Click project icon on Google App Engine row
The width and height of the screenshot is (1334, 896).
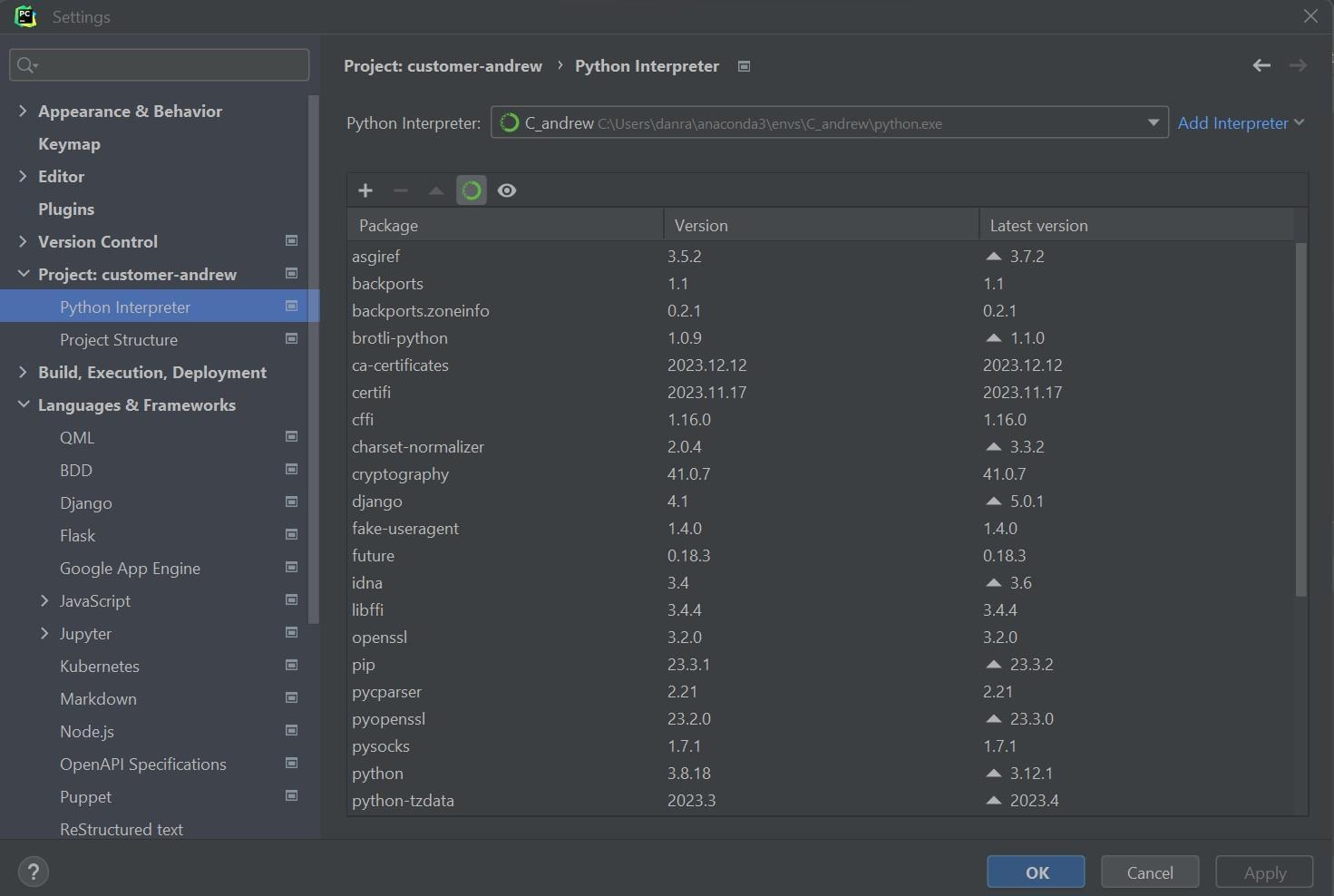(x=291, y=567)
